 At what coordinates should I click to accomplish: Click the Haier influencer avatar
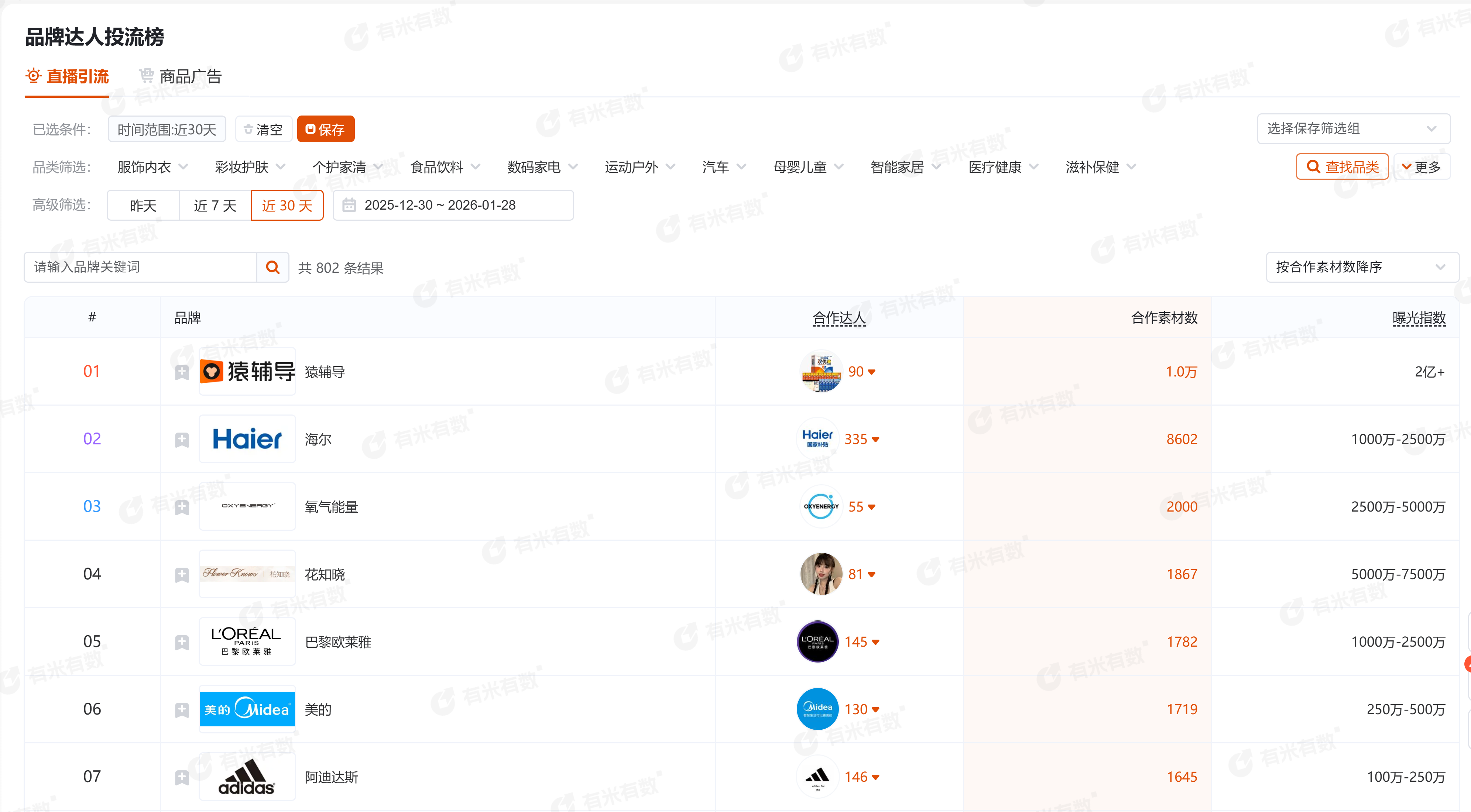pos(817,439)
